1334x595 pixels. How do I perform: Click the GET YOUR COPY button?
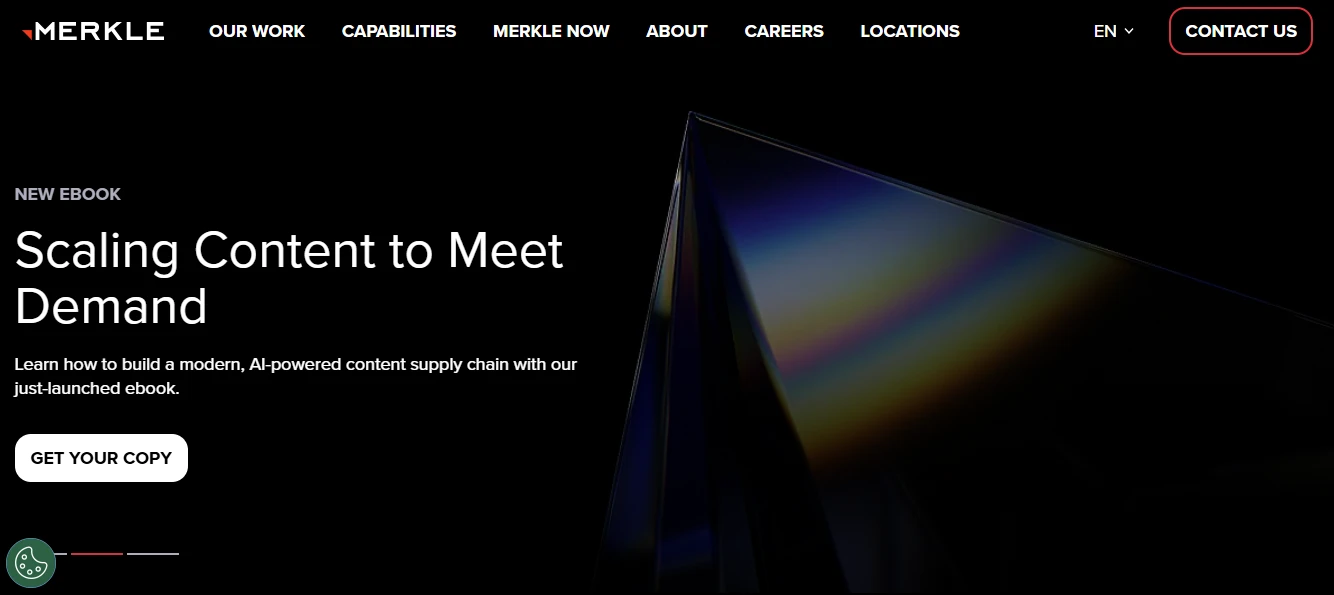(x=101, y=458)
